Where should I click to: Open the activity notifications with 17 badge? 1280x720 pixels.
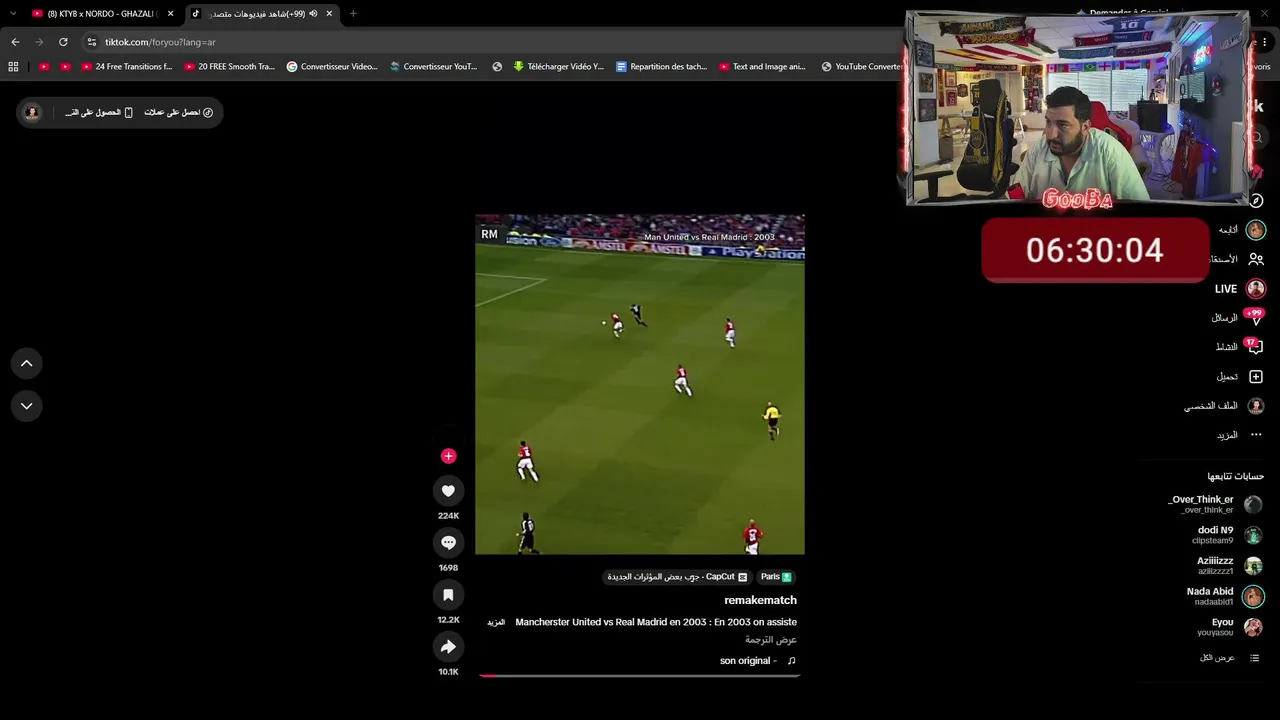[1240, 347]
